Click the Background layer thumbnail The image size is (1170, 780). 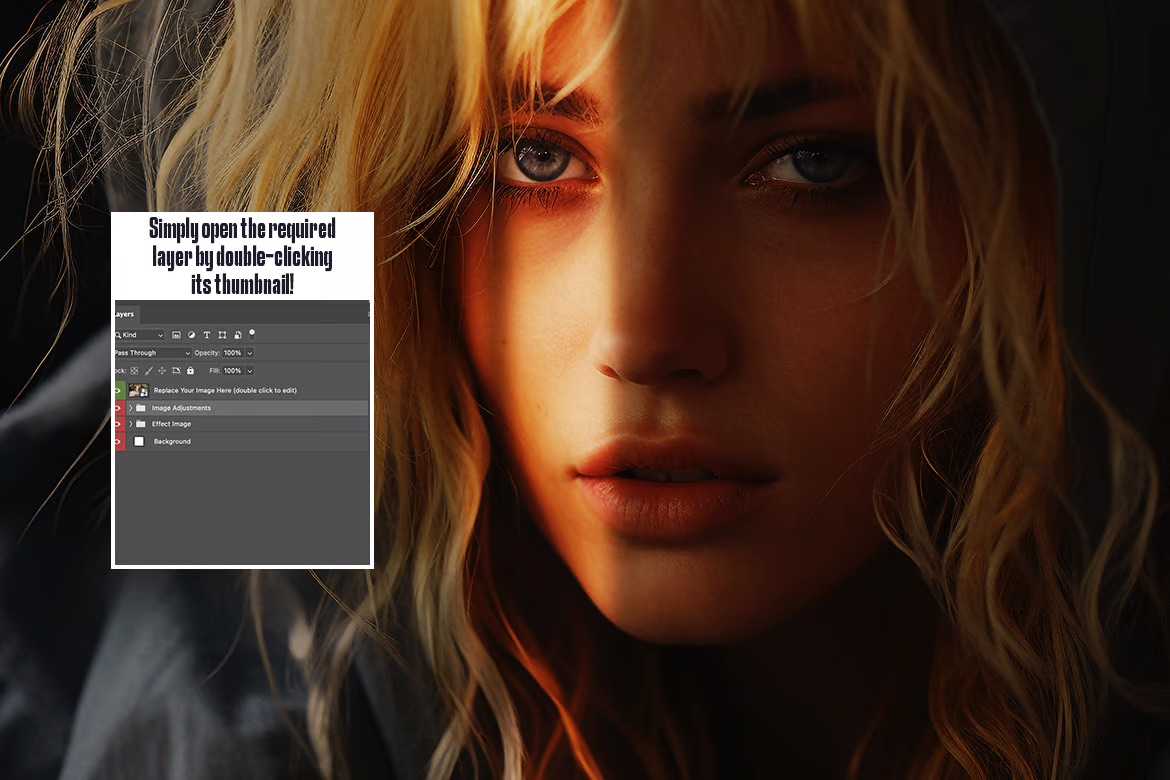pos(139,441)
